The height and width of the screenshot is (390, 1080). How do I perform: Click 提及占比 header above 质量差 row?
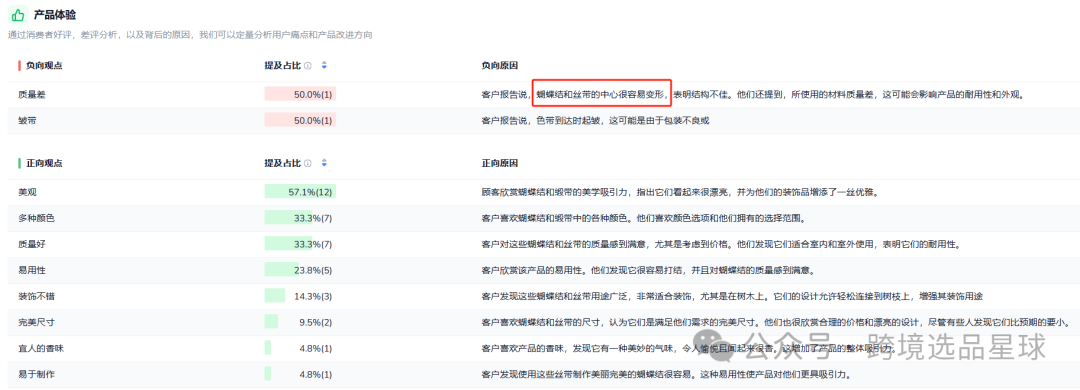(x=283, y=65)
